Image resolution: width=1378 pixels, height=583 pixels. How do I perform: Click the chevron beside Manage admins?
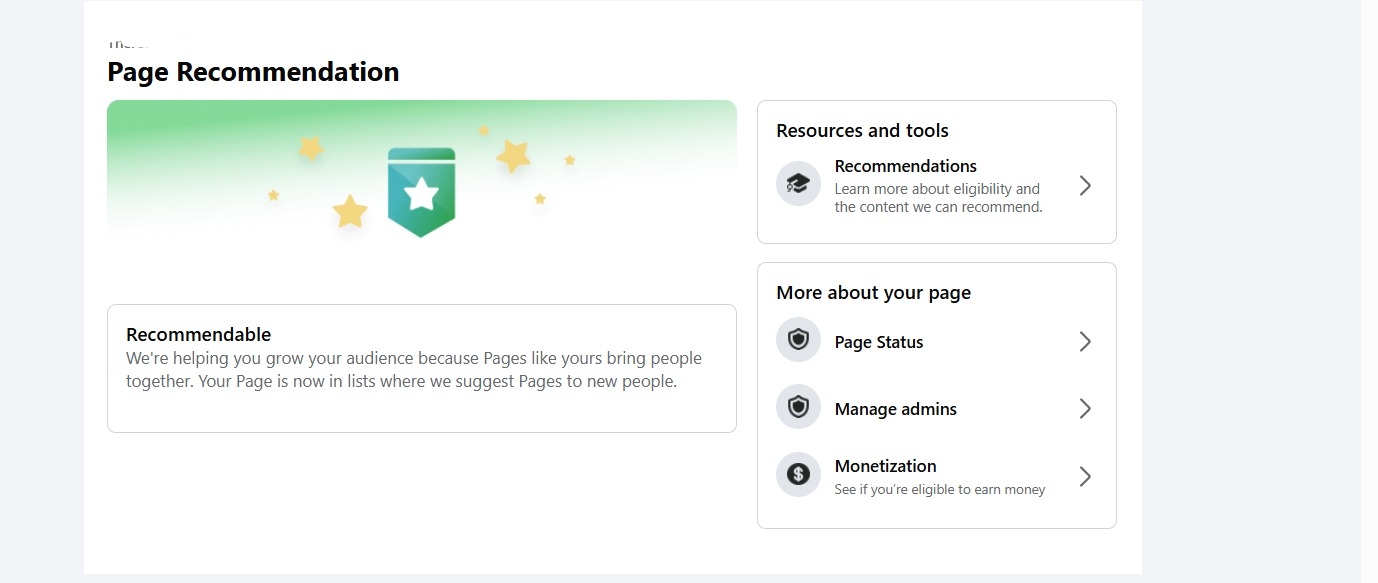(1085, 409)
